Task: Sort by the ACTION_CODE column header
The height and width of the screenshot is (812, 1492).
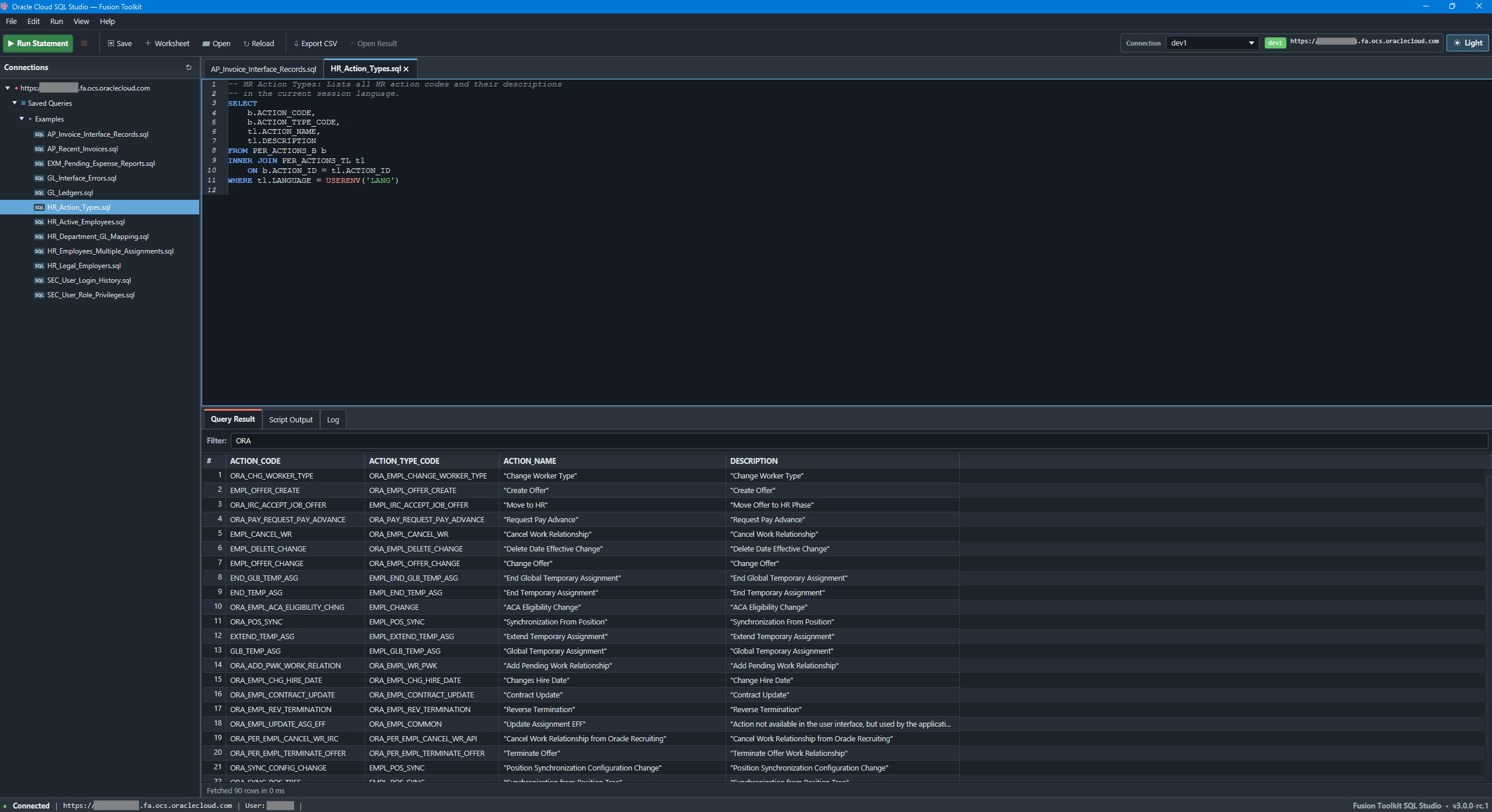Action: (294, 461)
